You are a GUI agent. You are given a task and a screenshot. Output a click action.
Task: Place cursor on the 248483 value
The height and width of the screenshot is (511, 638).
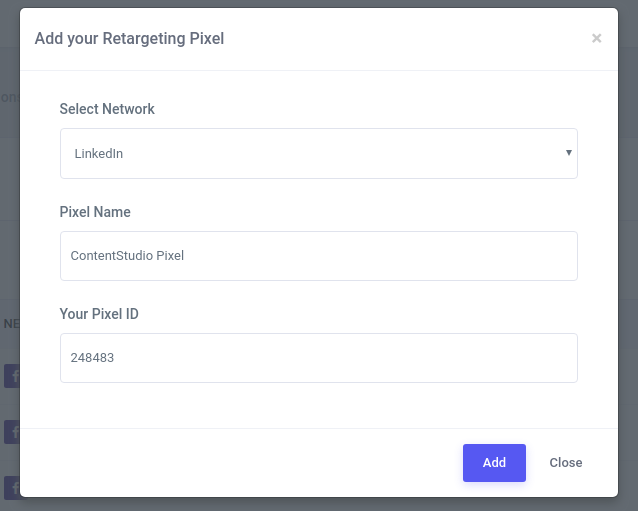(92, 358)
